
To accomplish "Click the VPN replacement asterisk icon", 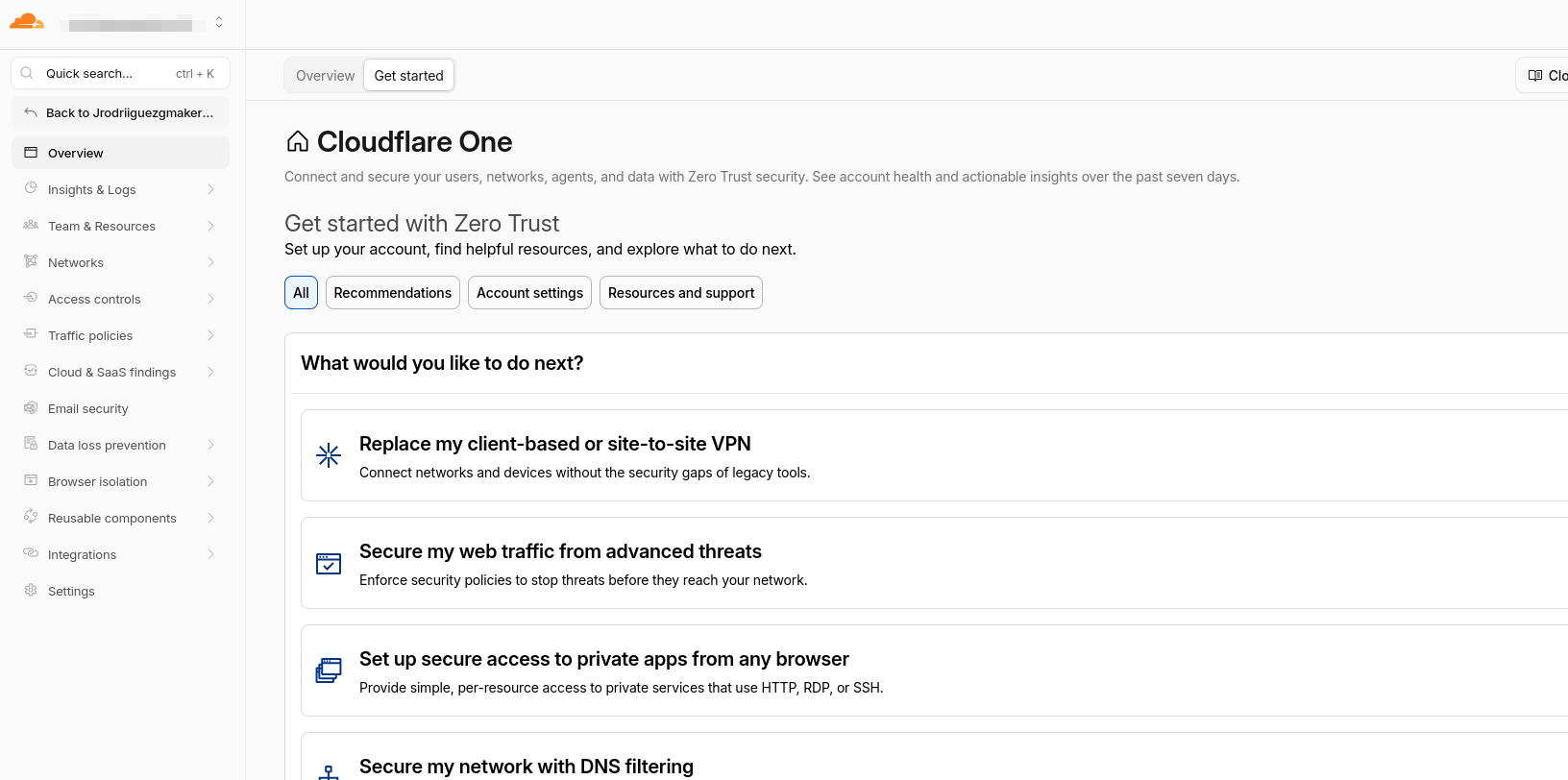I will pos(329,455).
